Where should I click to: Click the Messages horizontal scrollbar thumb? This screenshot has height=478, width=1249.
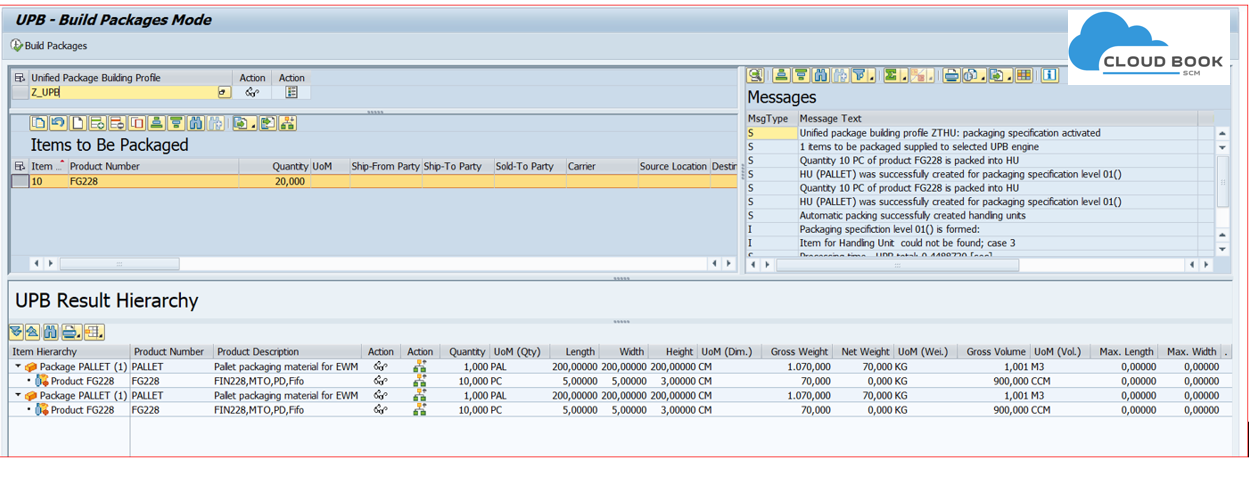tap(897, 264)
